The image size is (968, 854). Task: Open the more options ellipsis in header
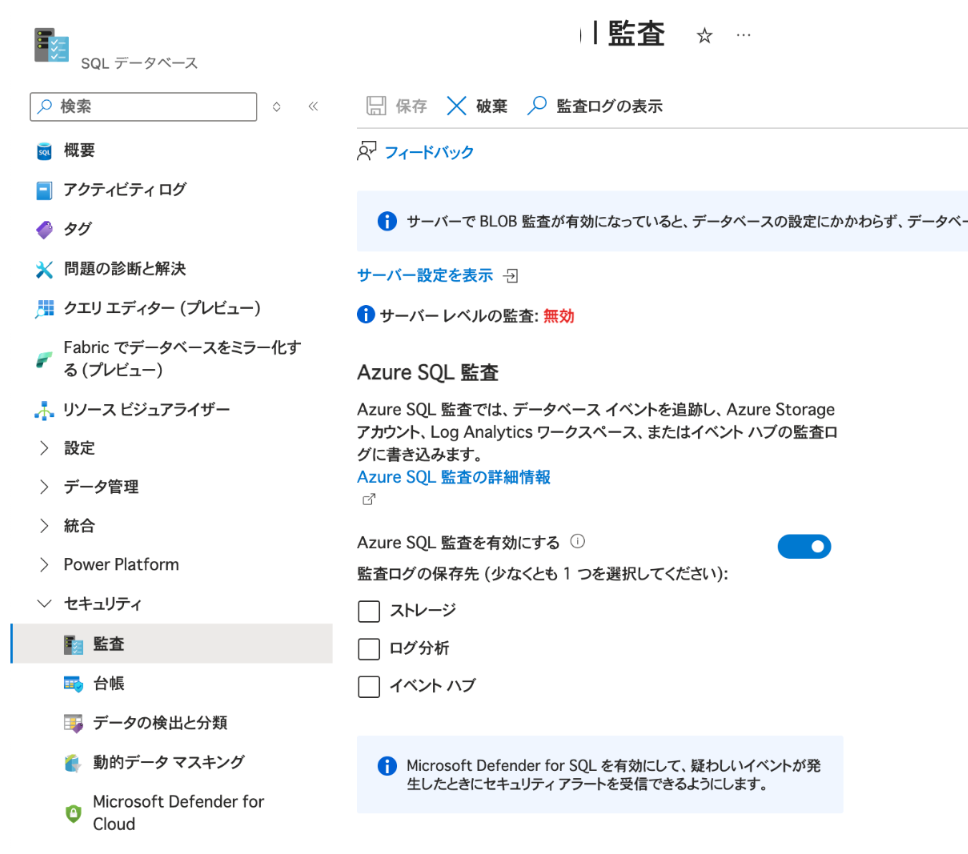(x=743, y=35)
